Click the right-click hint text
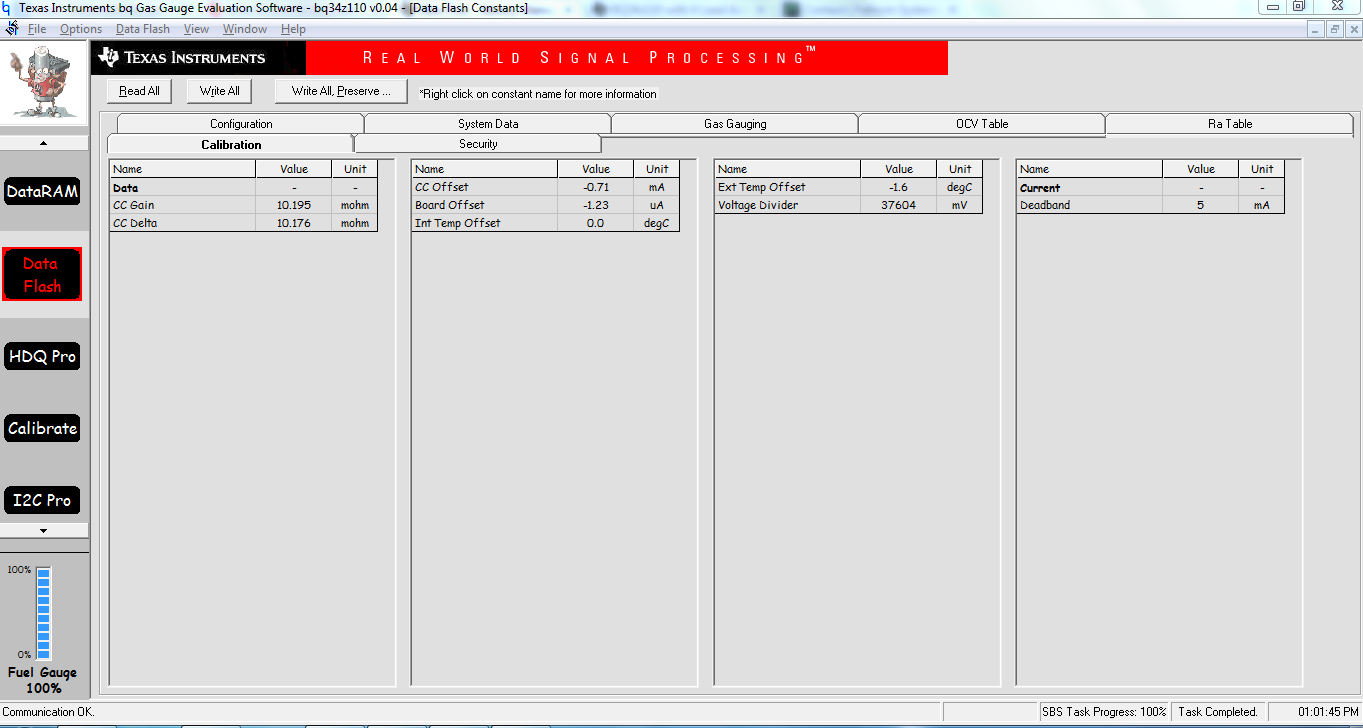Viewport: 1363px width, 728px height. [538, 94]
